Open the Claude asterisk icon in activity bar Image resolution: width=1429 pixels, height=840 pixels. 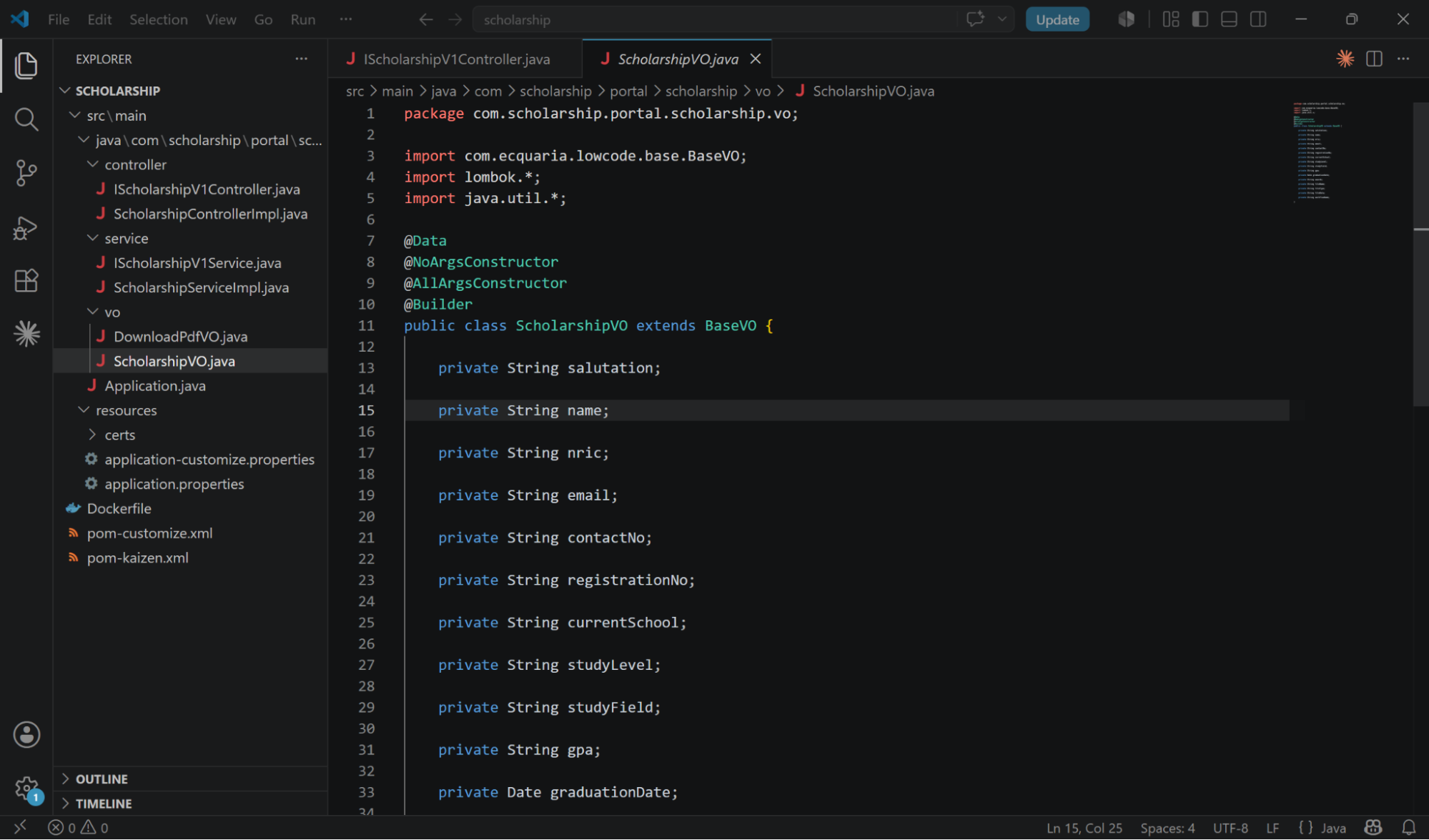(x=26, y=334)
